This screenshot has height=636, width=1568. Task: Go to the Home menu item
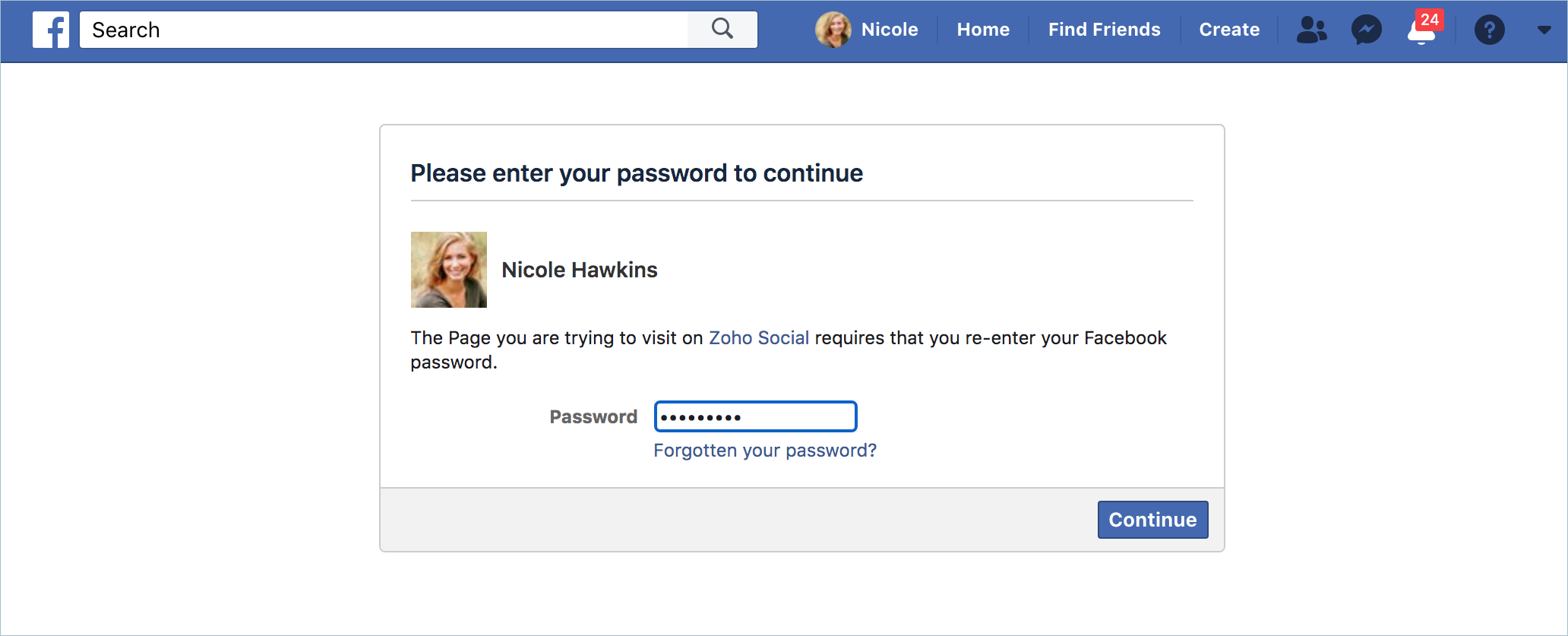point(983,30)
